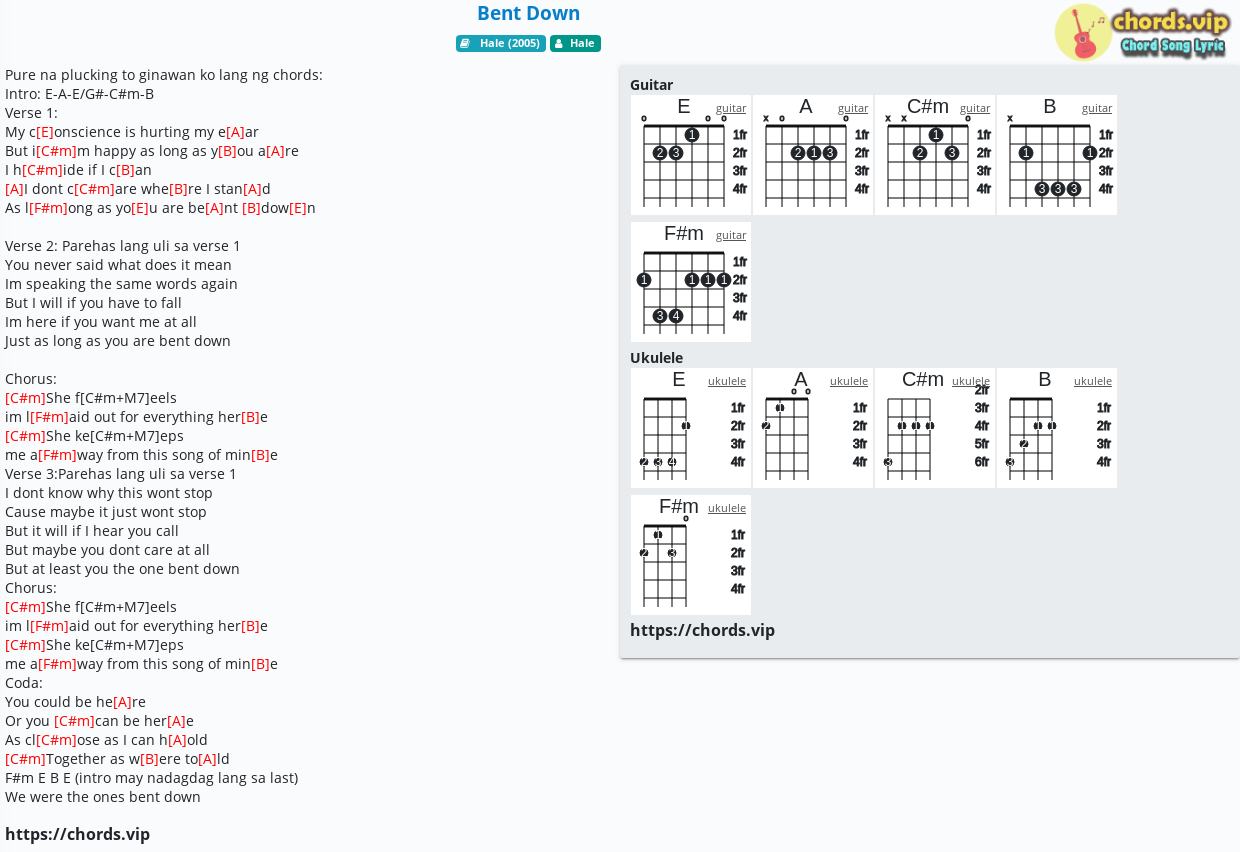View the ukulele A chord diagram

tap(813, 428)
